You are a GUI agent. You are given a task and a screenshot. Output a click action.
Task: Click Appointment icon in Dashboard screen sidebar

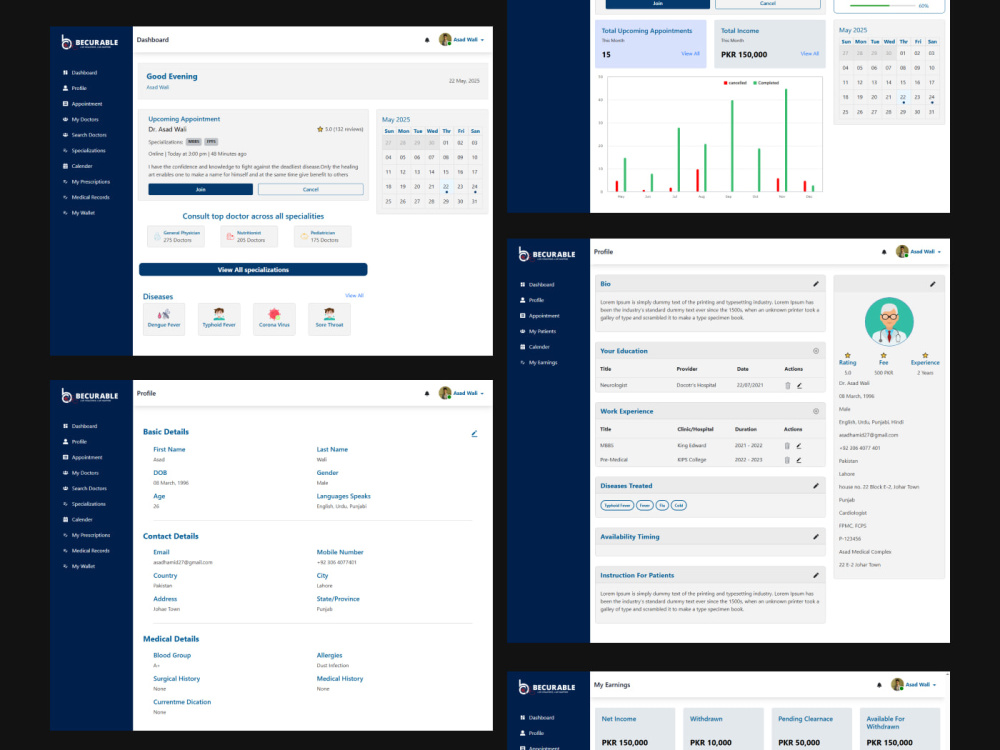point(65,104)
